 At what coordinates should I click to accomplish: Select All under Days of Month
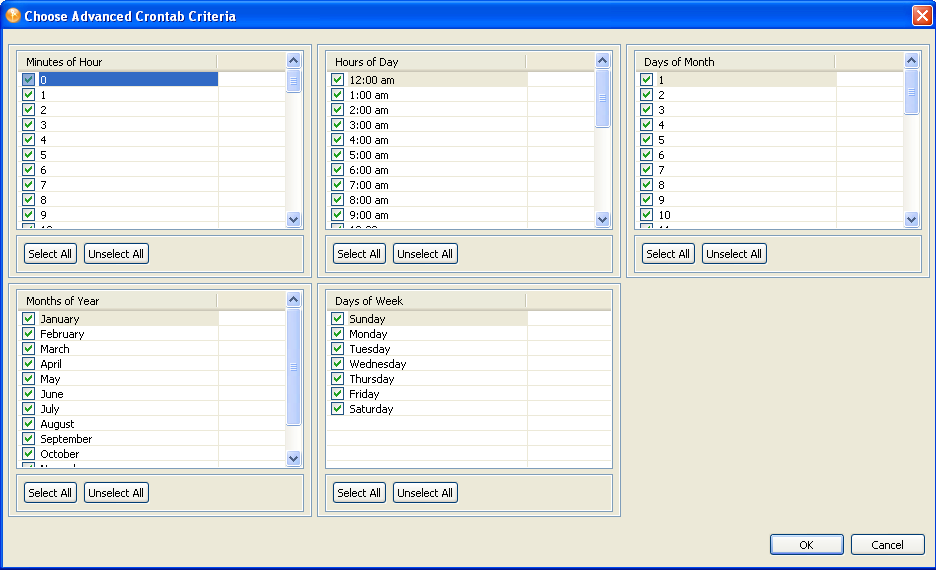click(668, 254)
